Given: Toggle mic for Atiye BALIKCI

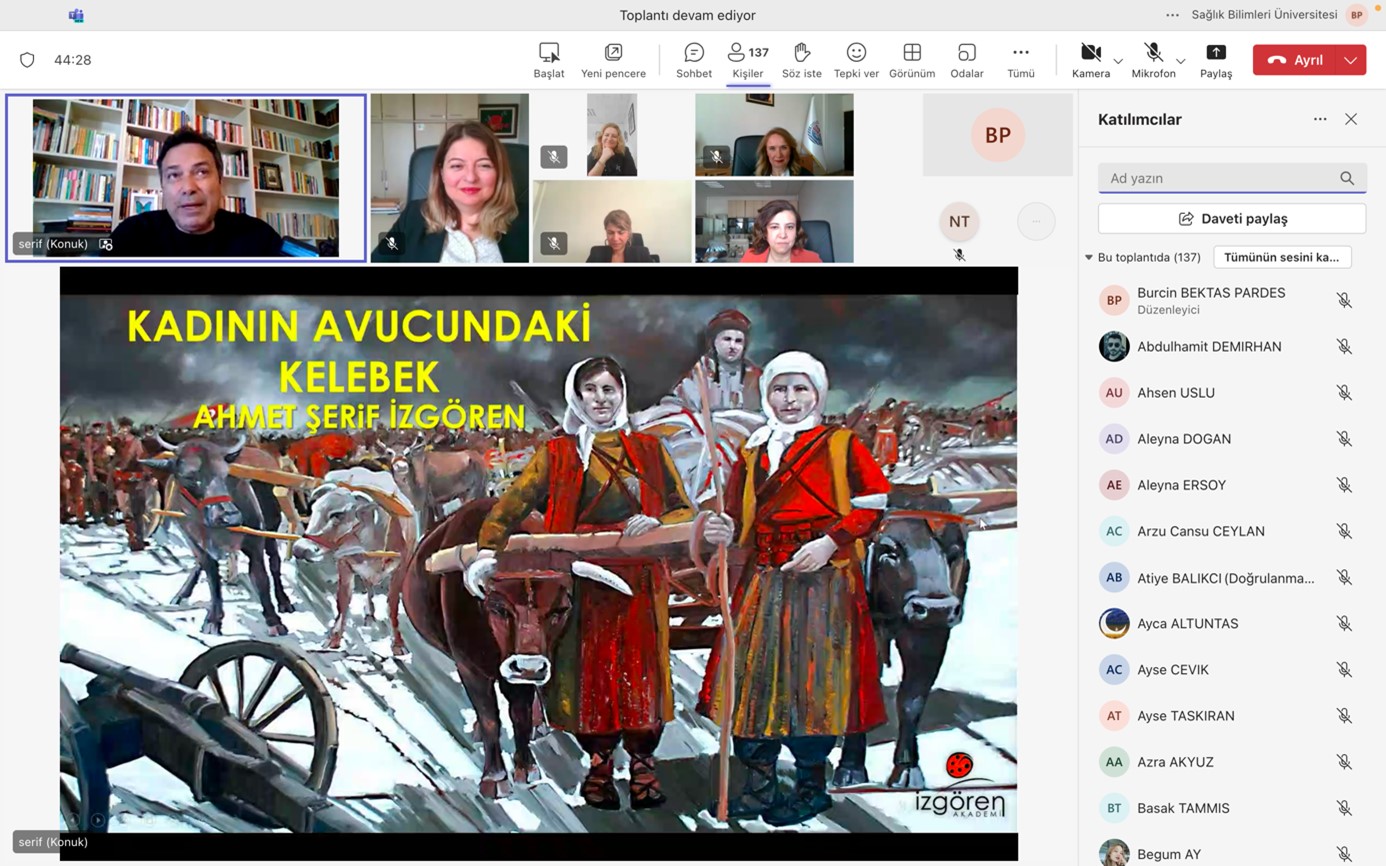Looking at the screenshot, I should (x=1344, y=577).
